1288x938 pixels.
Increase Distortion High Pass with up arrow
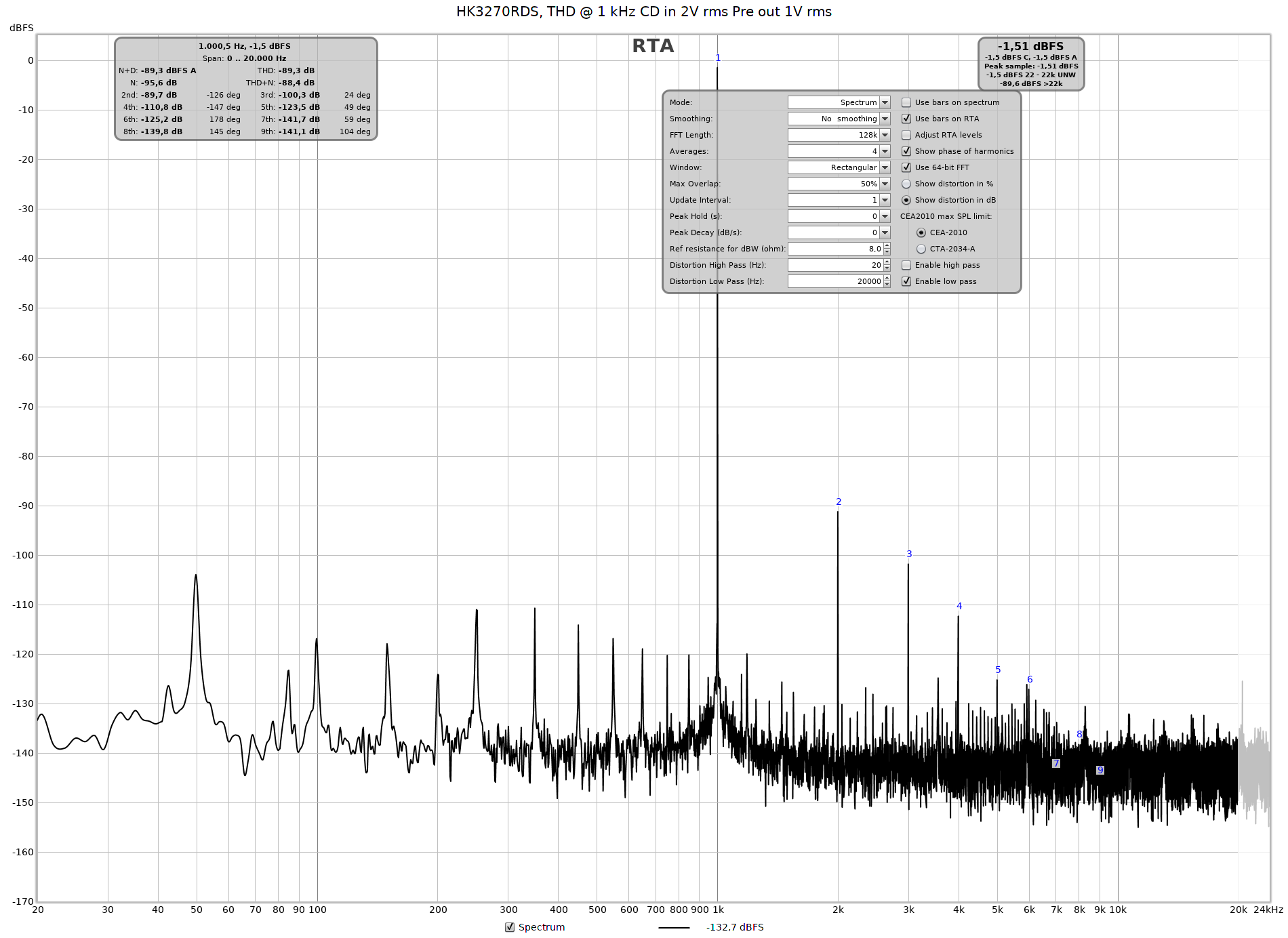tap(887, 262)
